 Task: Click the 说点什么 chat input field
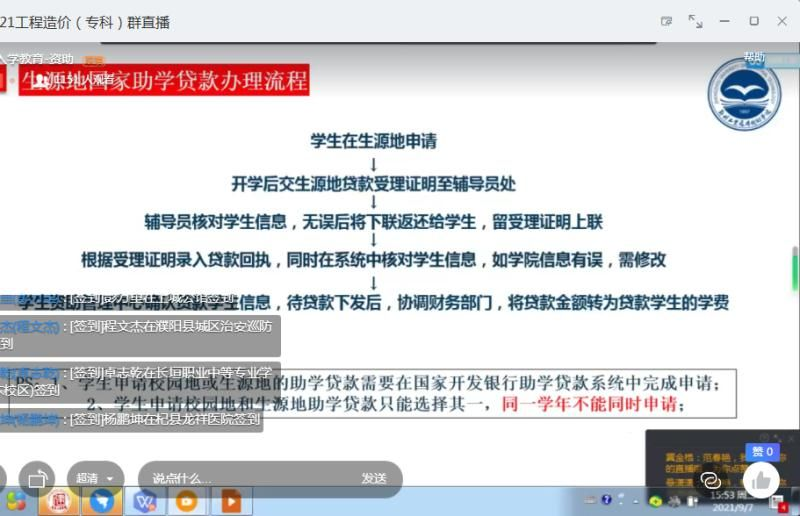click(x=240, y=478)
